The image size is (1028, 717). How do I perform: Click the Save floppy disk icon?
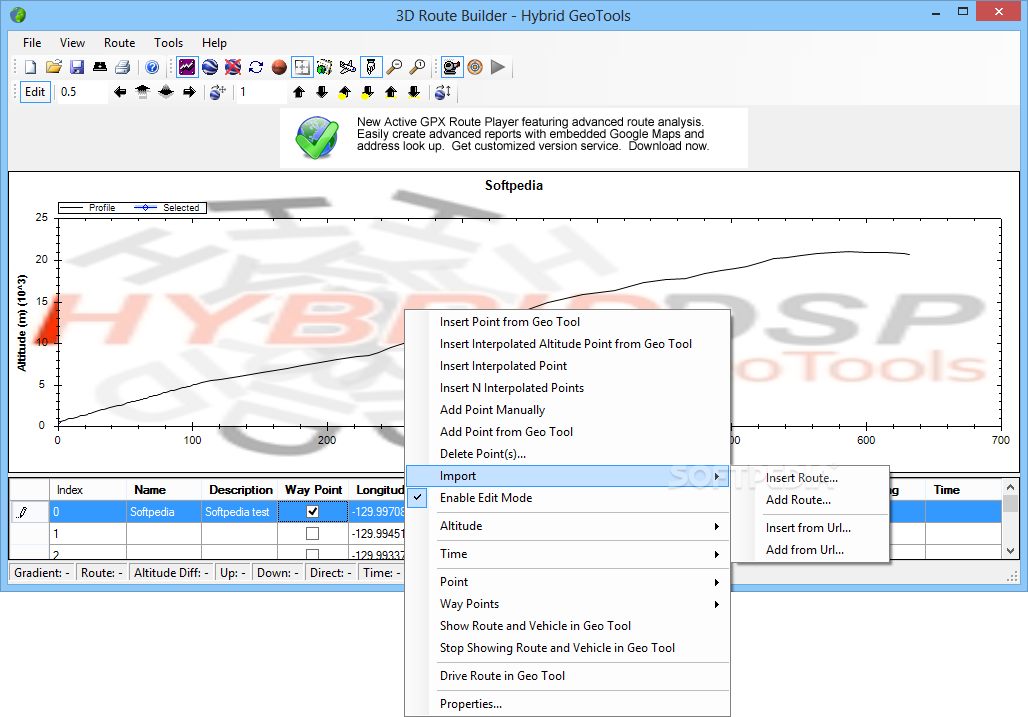tap(77, 67)
